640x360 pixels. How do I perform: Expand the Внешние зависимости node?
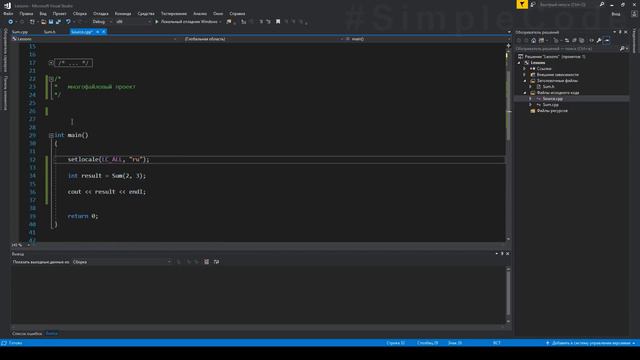tap(524, 75)
